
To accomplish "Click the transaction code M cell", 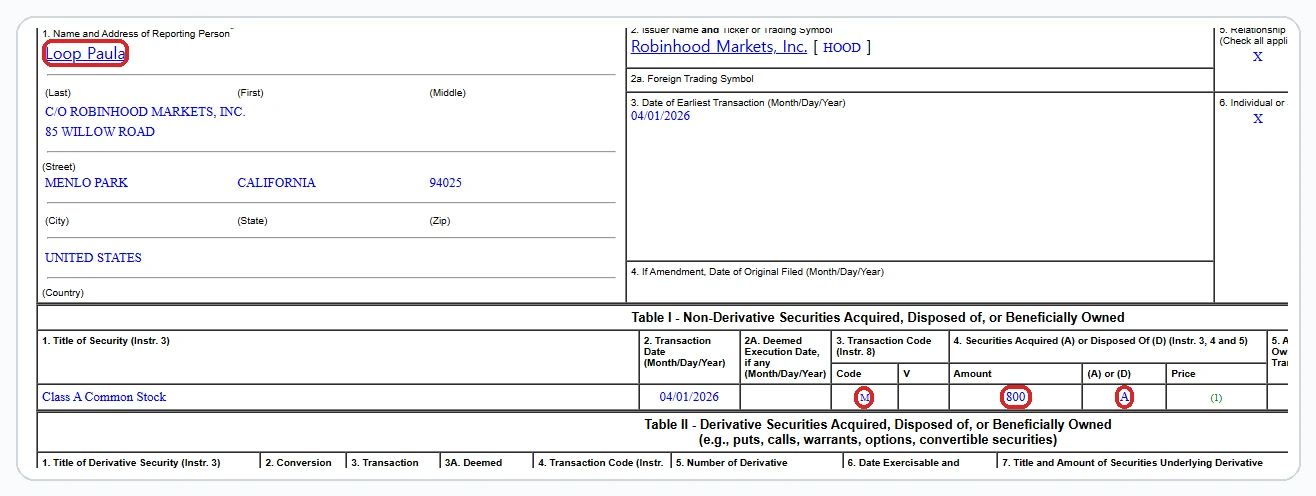I will coord(865,397).
